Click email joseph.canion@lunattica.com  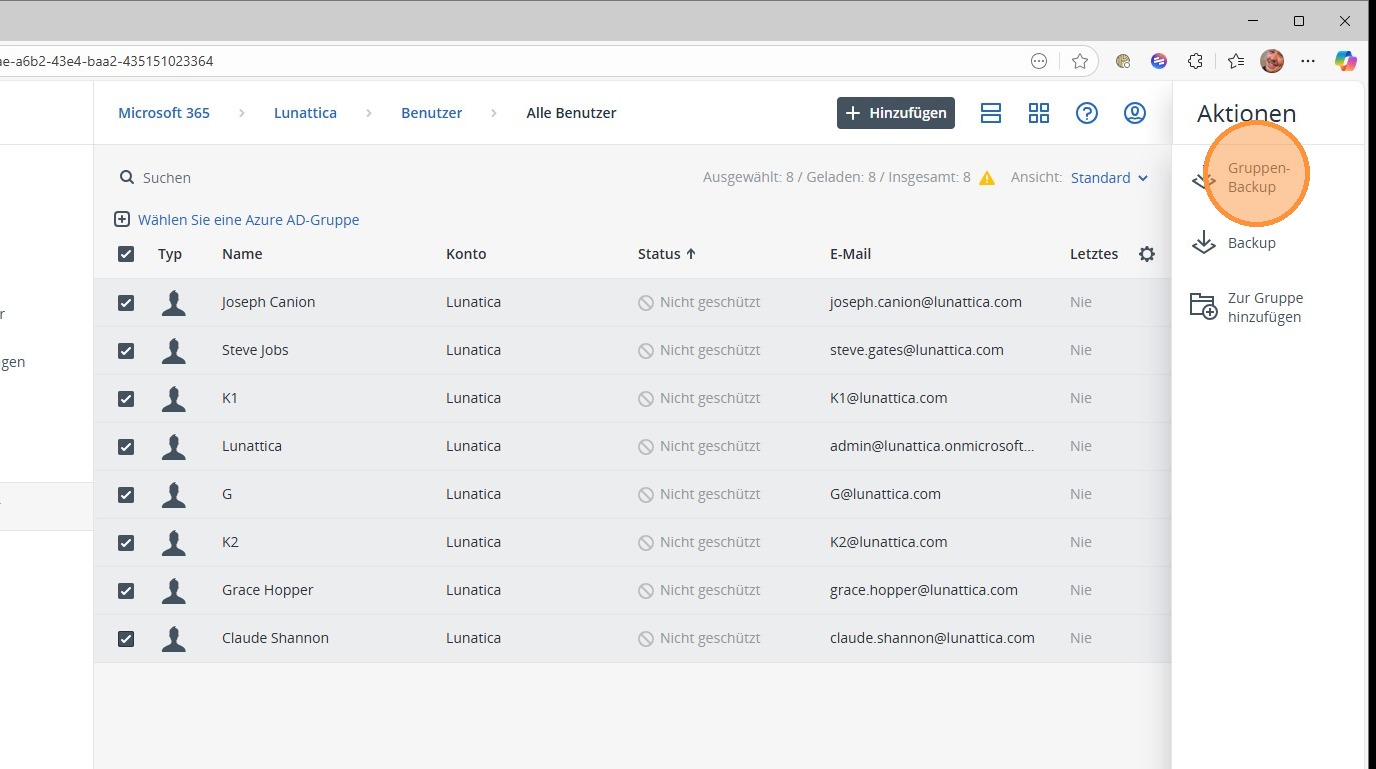(926, 302)
